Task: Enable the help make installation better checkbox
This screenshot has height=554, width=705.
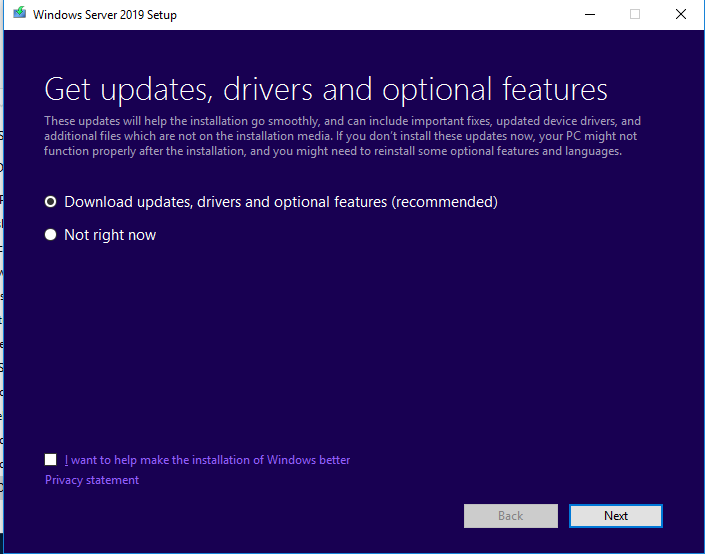Action: click(51, 460)
